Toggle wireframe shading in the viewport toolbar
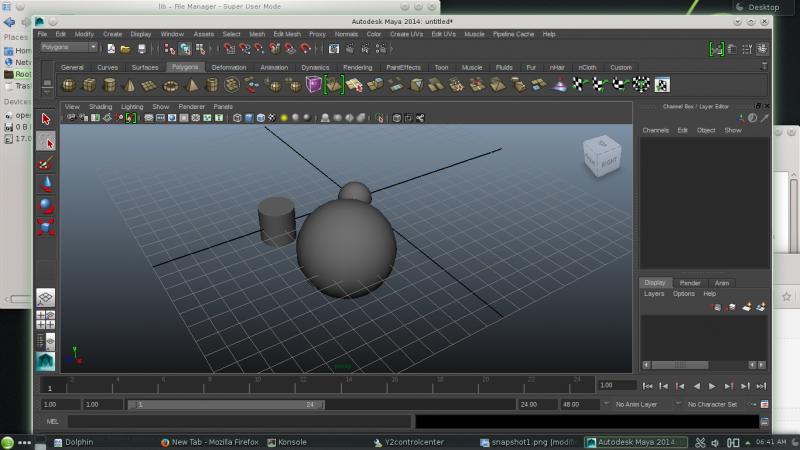 [237, 118]
